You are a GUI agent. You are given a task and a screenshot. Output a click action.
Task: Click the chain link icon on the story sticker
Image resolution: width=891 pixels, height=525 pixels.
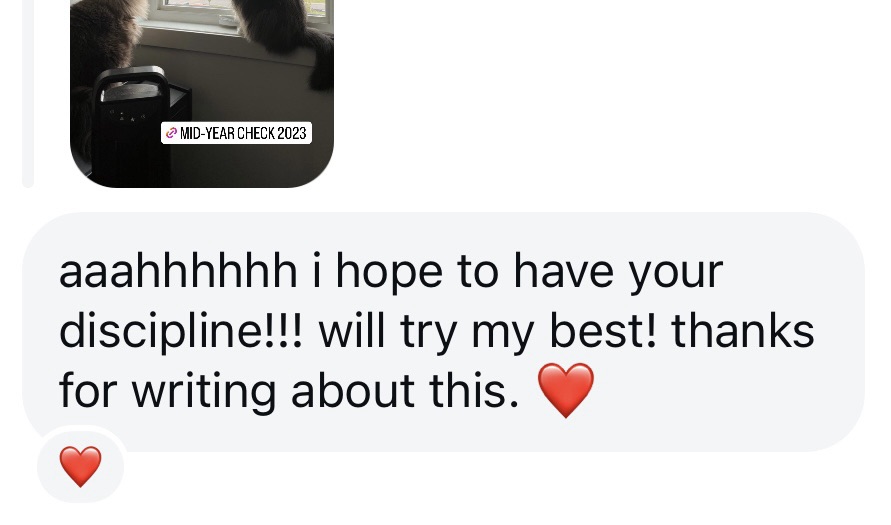click(171, 133)
